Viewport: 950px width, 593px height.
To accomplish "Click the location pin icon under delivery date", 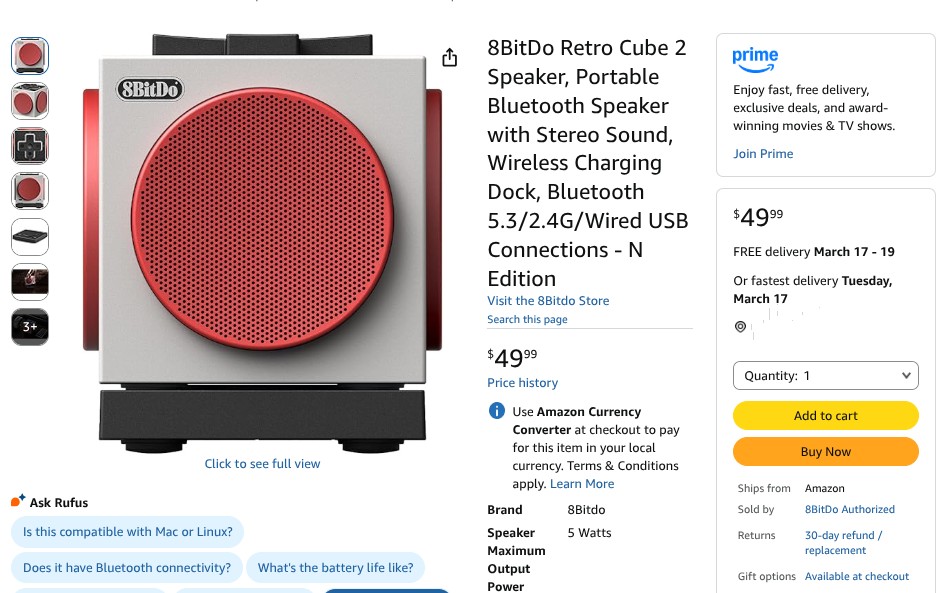I will (x=740, y=327).
